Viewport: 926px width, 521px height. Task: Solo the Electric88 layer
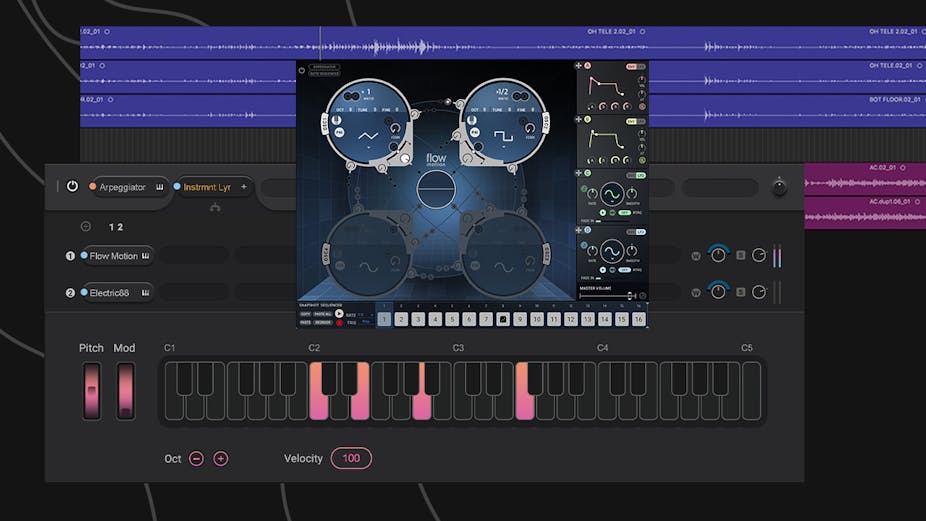coord(741,292)
